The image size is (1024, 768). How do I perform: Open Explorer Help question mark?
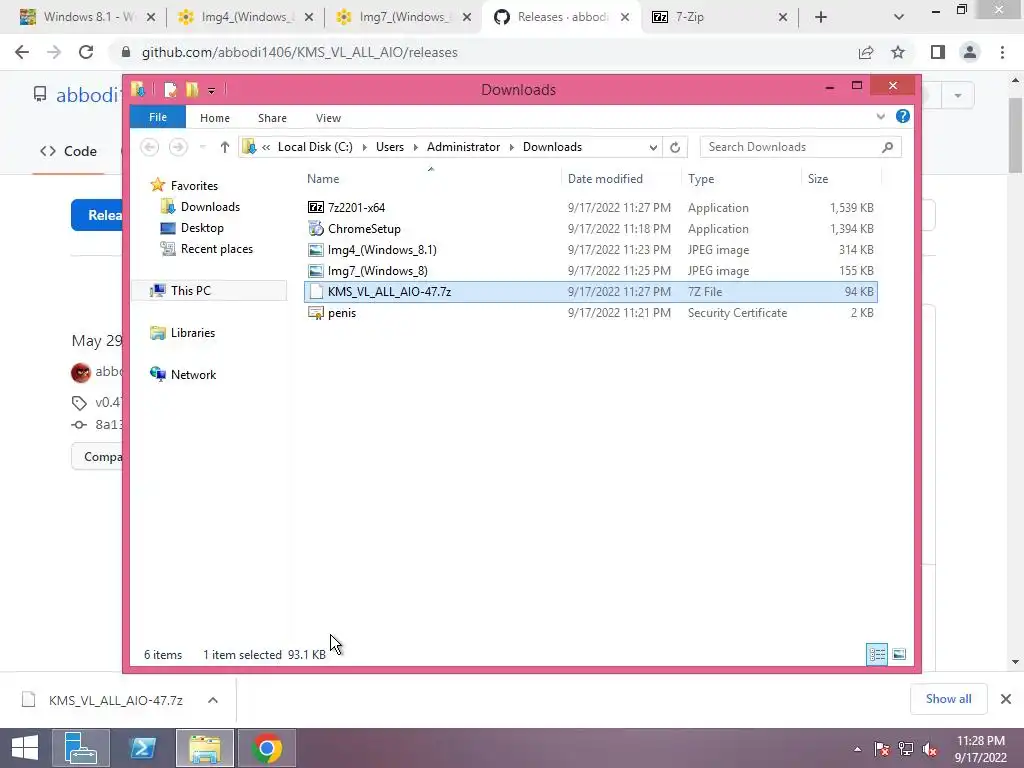click(903, 116)
